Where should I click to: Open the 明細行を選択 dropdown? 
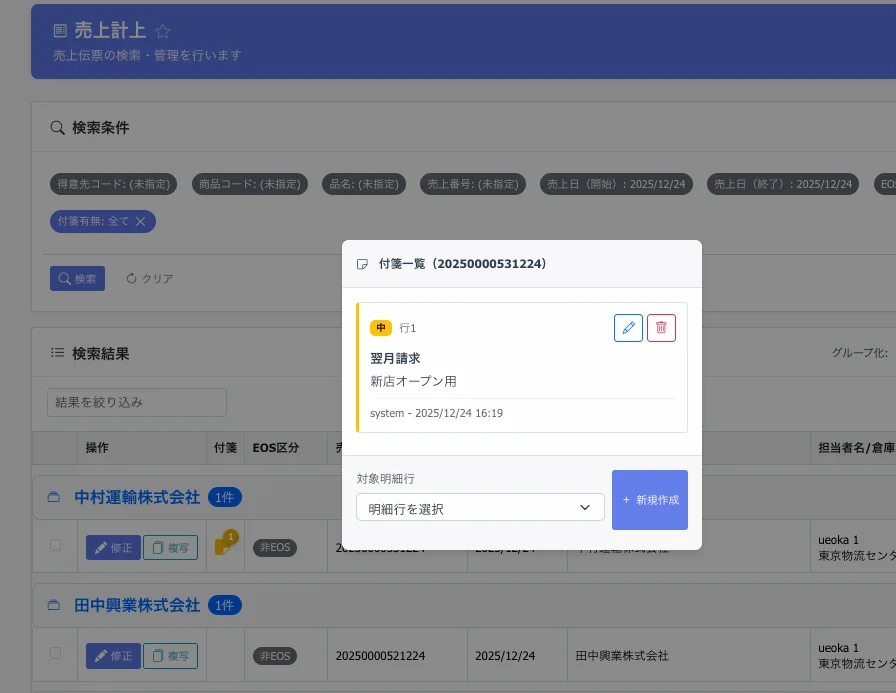point(480,508)
